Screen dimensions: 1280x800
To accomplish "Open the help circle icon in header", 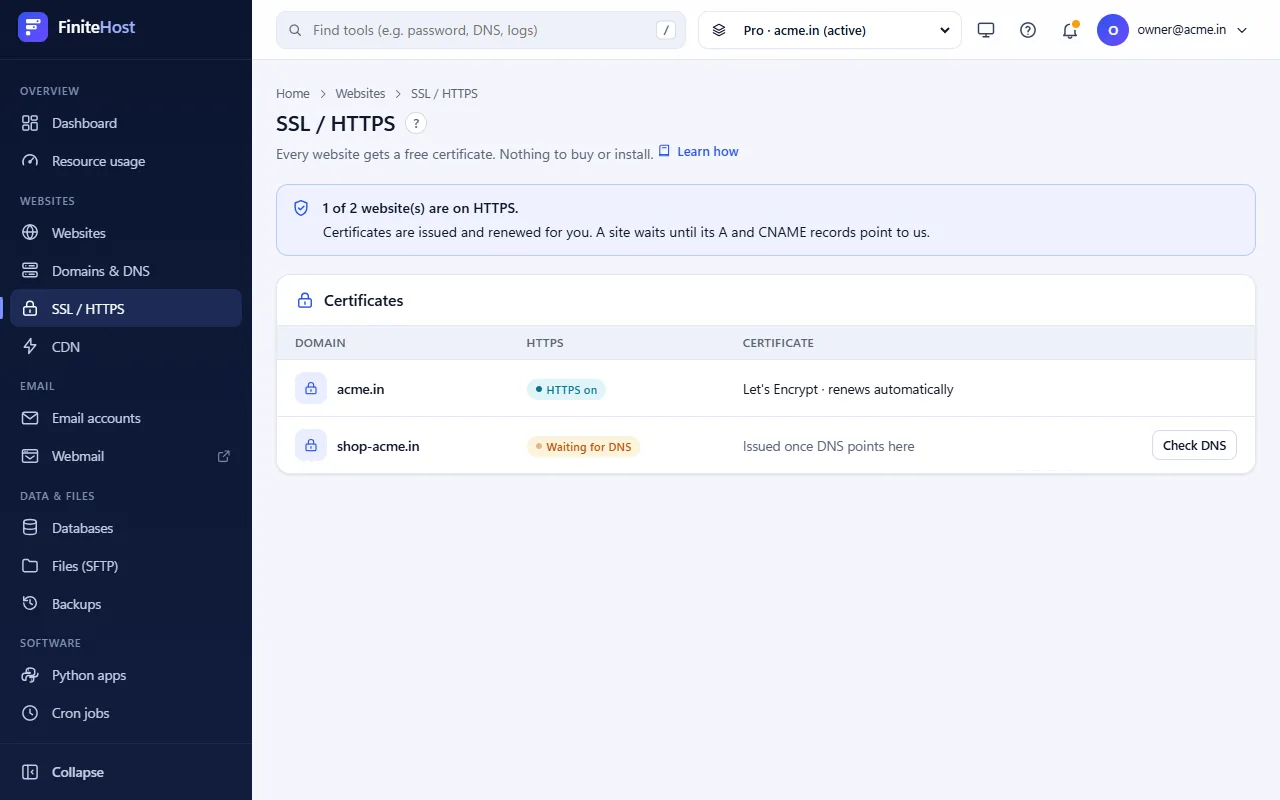I will pos(1028,30).
